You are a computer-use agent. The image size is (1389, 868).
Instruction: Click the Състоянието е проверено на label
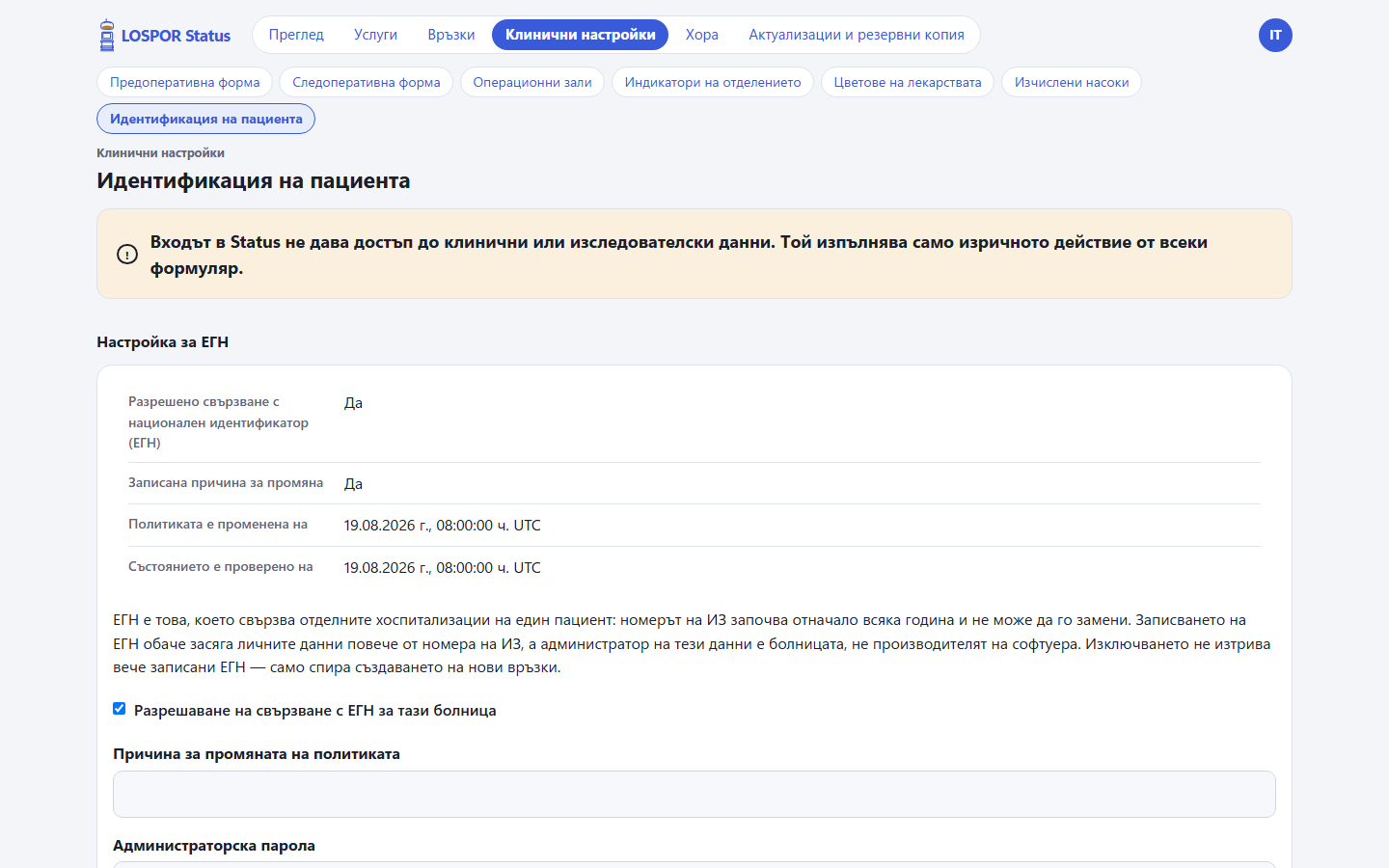(221, 567)
